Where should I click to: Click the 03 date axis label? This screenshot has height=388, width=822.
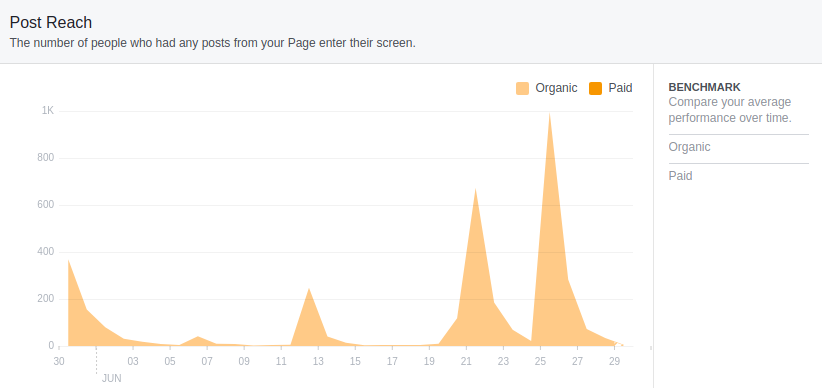click(133, 361)
